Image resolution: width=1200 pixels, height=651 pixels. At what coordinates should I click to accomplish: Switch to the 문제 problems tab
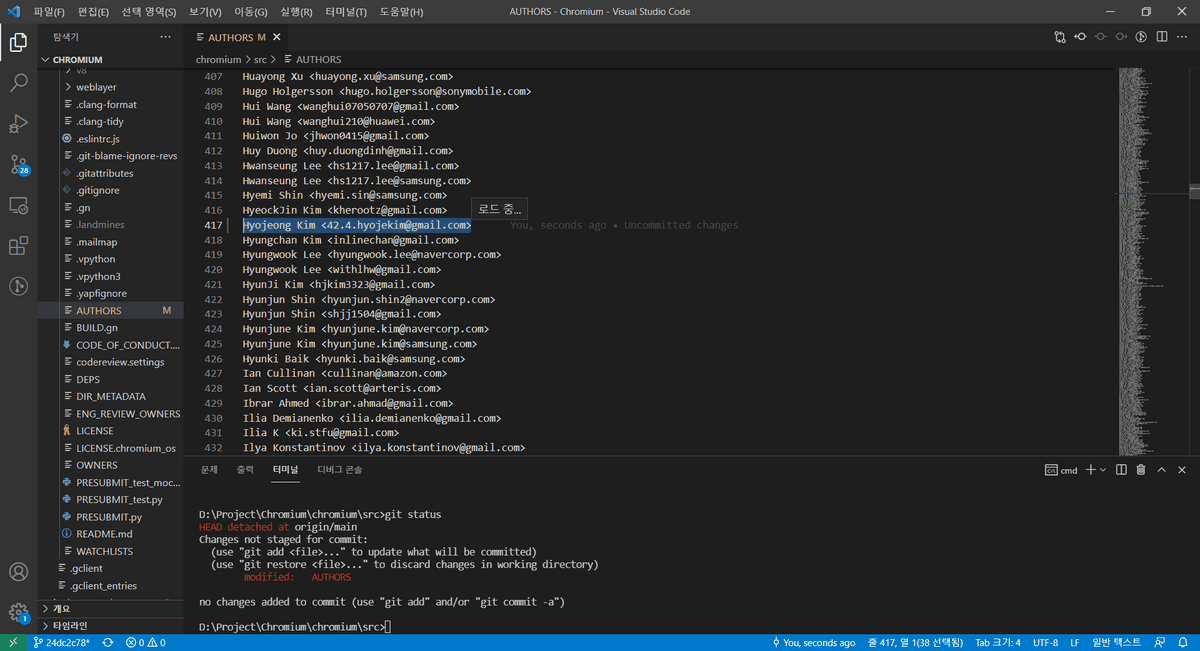click(x=209, y=469)
